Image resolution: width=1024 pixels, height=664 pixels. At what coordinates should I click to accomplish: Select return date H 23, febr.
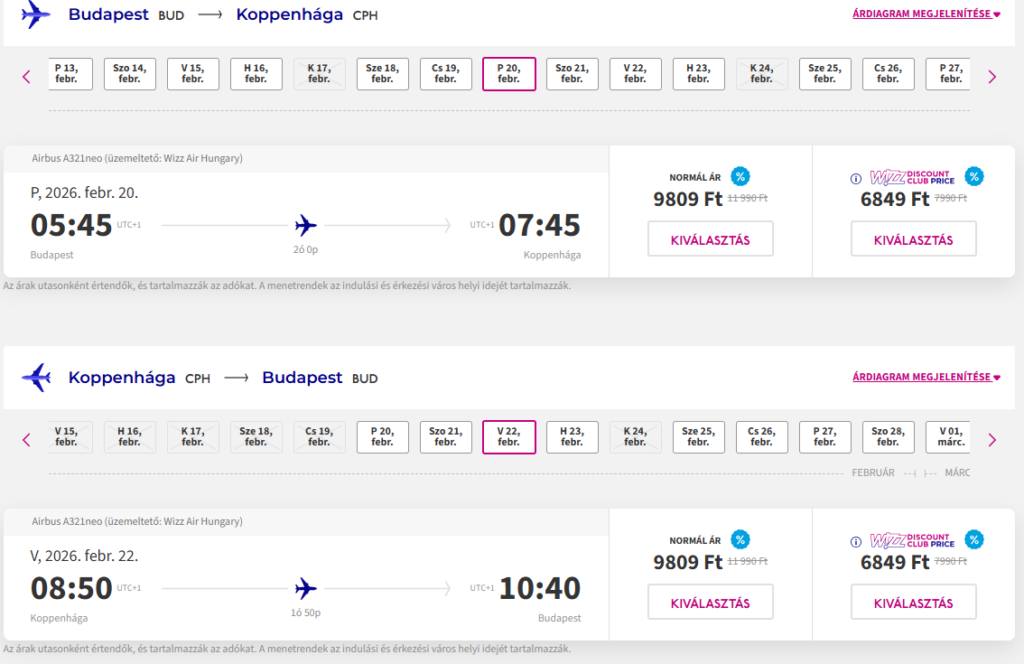pyautogui.click(x=572, y=437)
